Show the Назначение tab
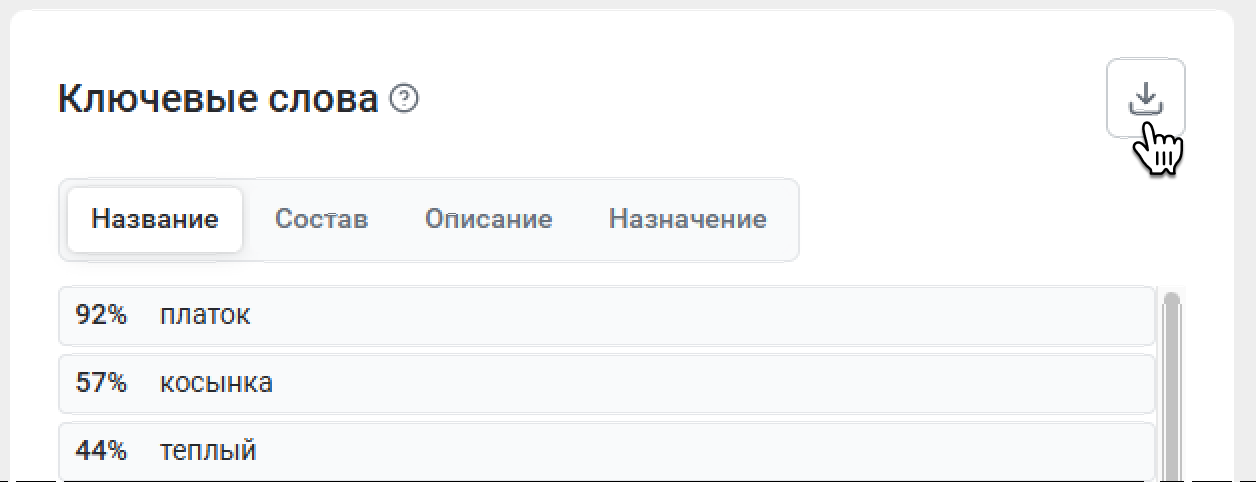The width and height of the screenshot is (1256, 482). coord(687,219)
